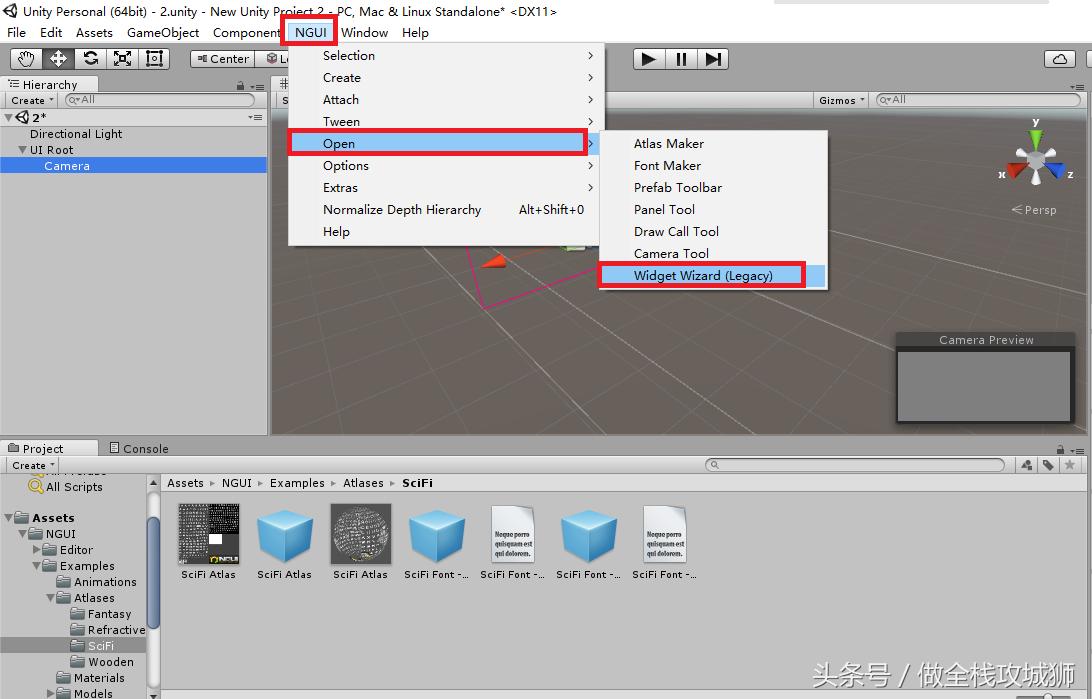
Task: Collapse the NGUI folder
Action: click(22, 533)
